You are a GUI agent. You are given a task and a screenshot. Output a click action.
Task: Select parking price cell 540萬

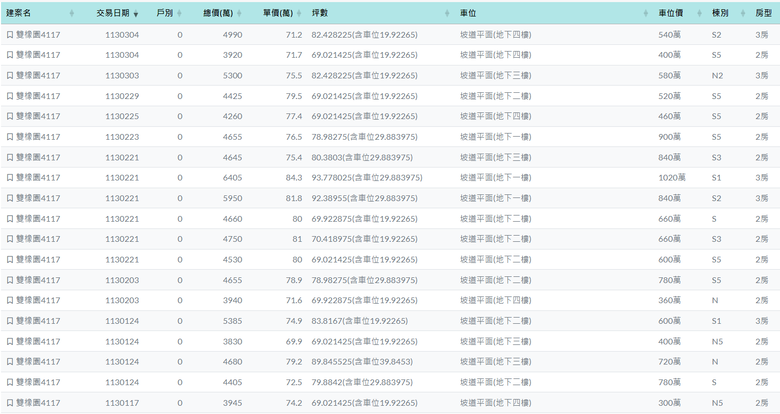tap(670, 35)
